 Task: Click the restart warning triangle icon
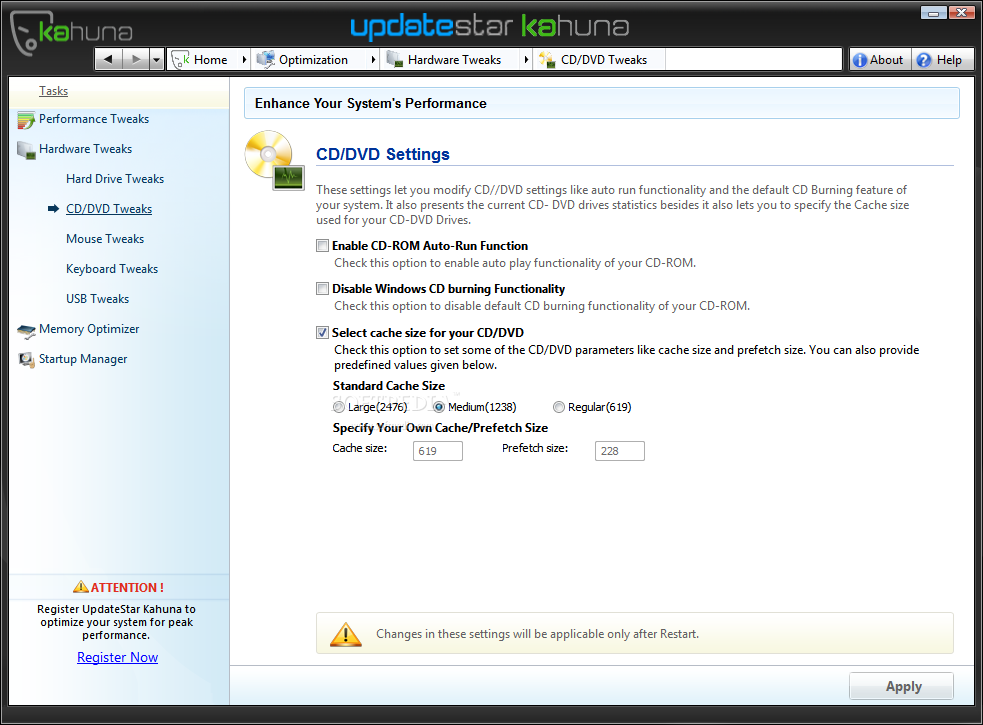click(345, 635)
